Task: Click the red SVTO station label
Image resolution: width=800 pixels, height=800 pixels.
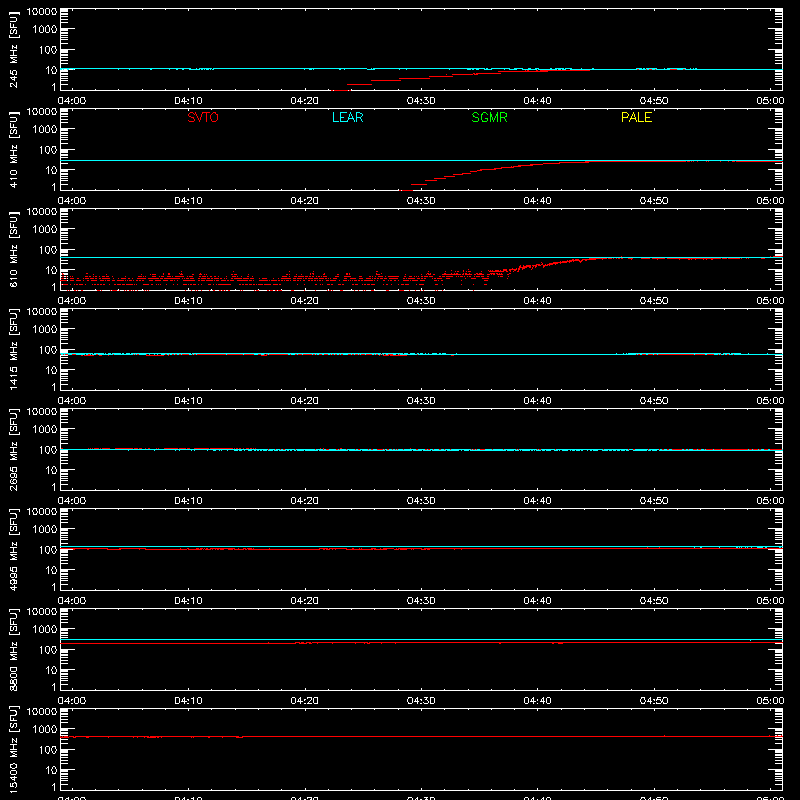Action: (x=203, y=117)
